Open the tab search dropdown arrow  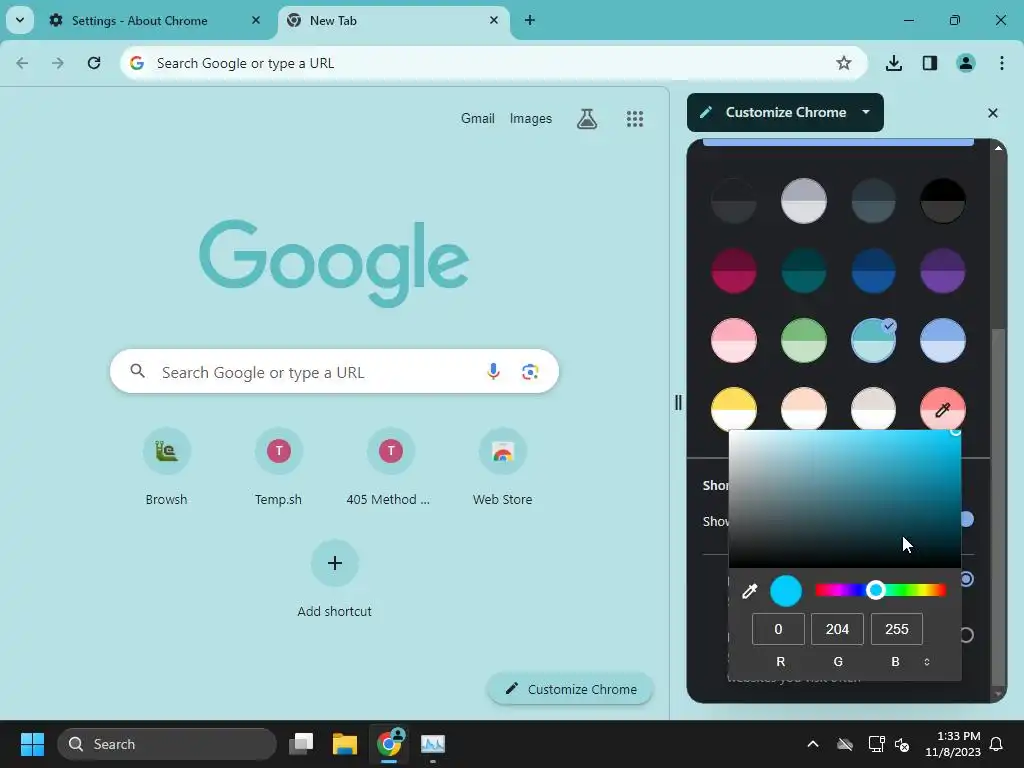20,20
